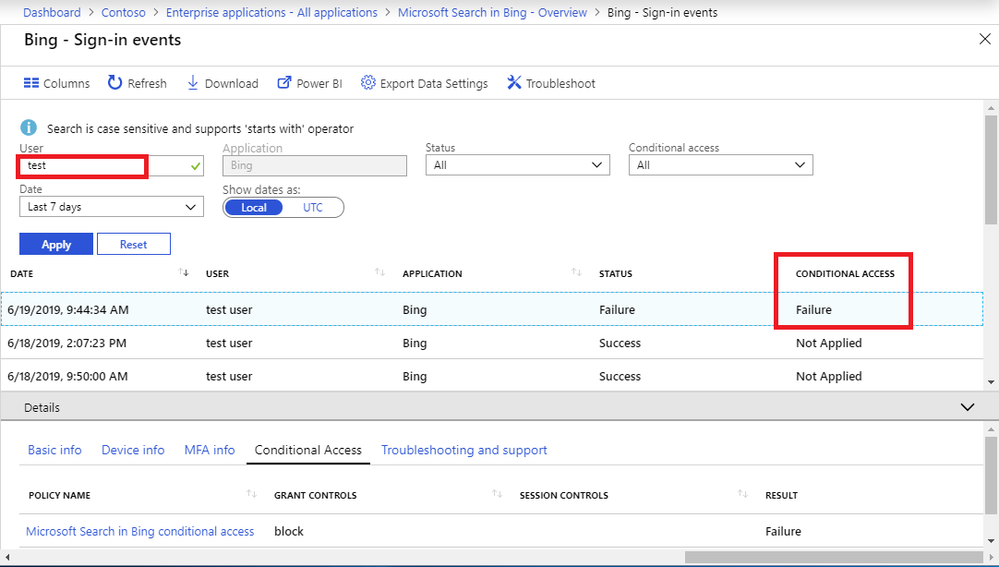Click the Columns grid icon
This screenshot has height=567, width=999.
(31, 83)
